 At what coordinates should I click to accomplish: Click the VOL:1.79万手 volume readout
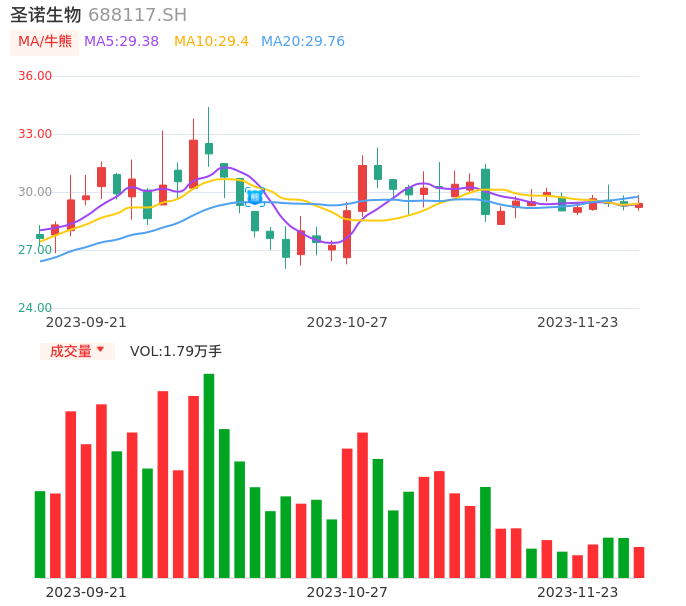click(x=176, y=351)
